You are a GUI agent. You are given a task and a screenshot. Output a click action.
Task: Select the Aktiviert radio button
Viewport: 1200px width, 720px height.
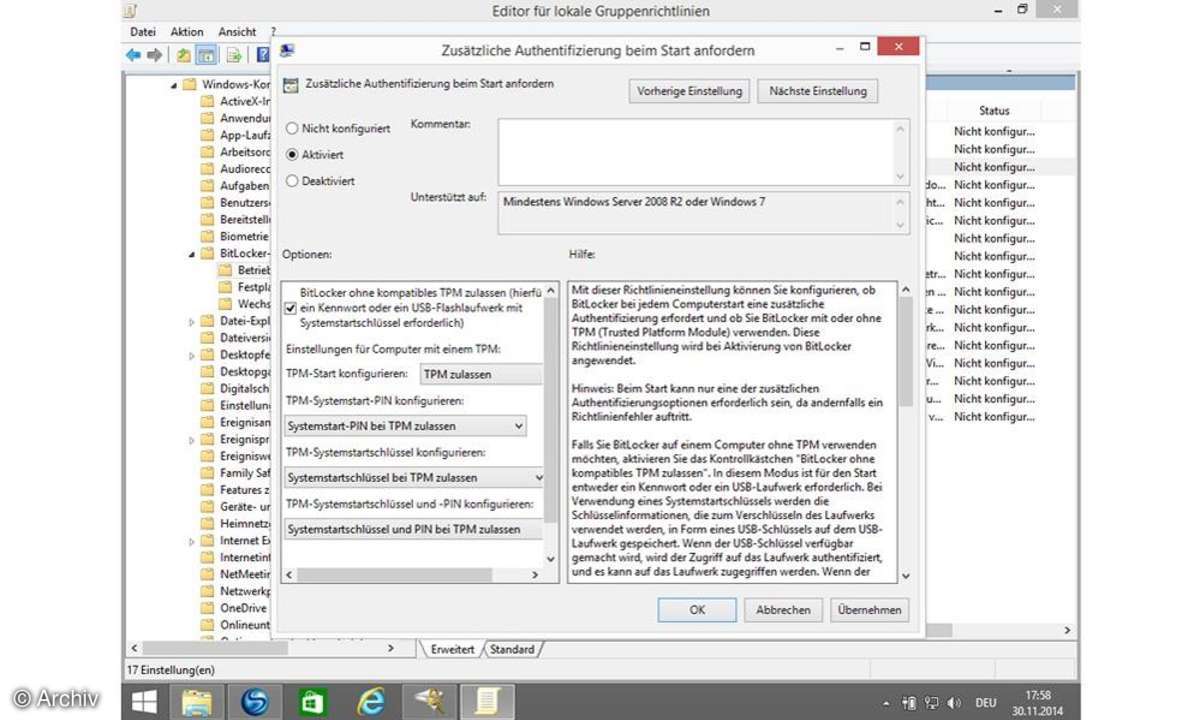point(292,155)
